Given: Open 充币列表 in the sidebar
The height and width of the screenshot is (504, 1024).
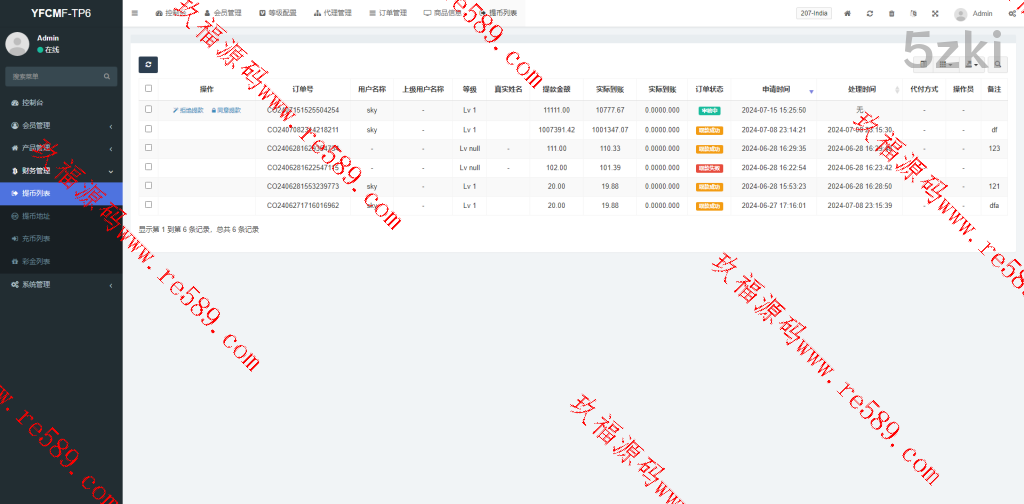Looking at the screenshot, I should point(36,239).
